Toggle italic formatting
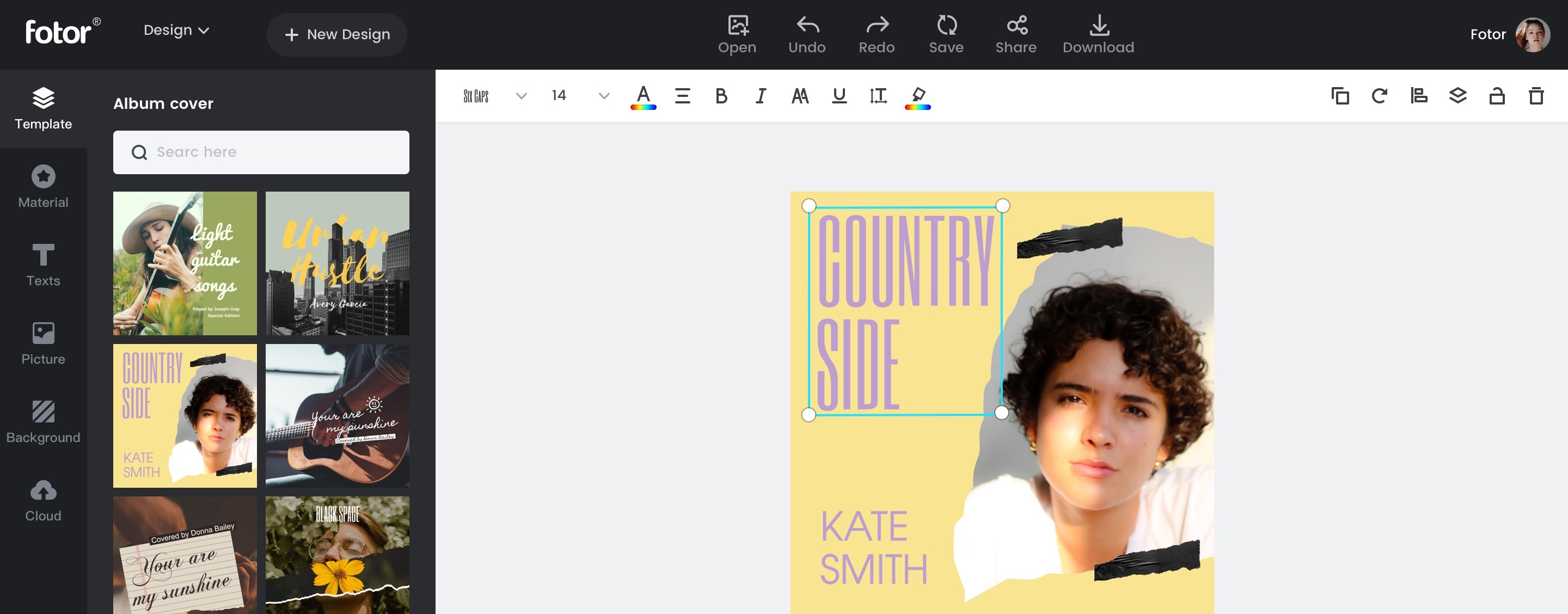The width and height of the screenshot is (1568, 614). (760, 96)
